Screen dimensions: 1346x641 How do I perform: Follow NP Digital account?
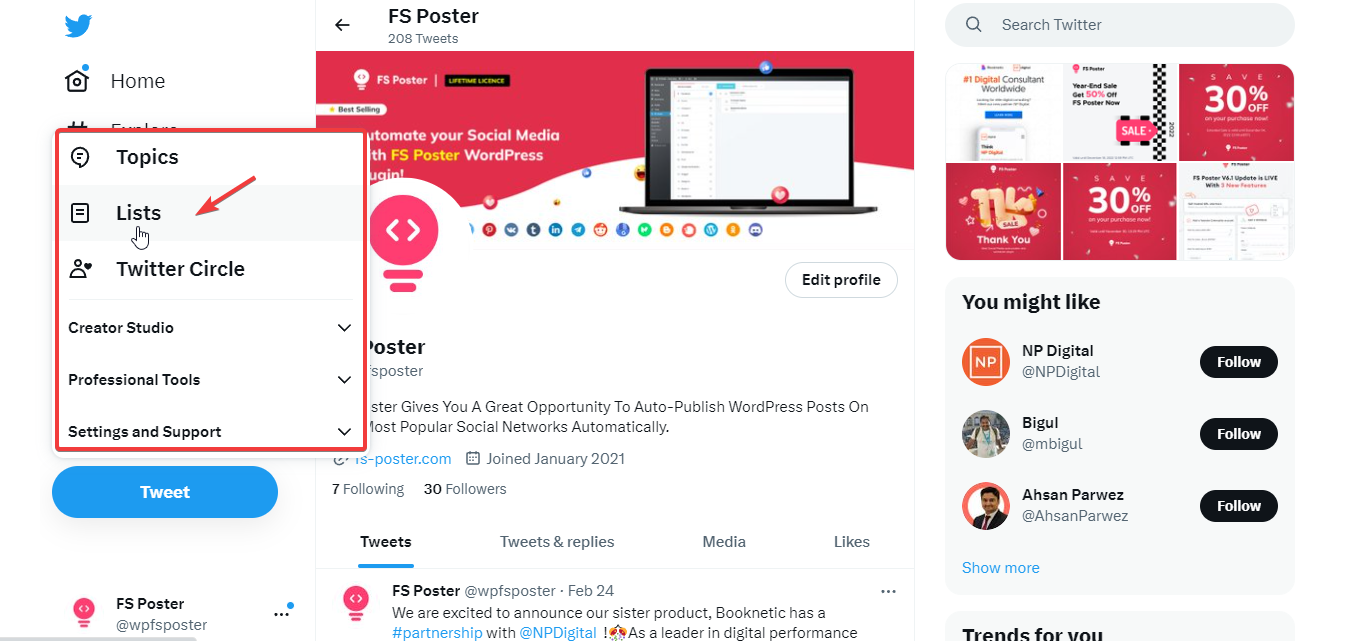pyautogui.click(x=1239, y=362)
